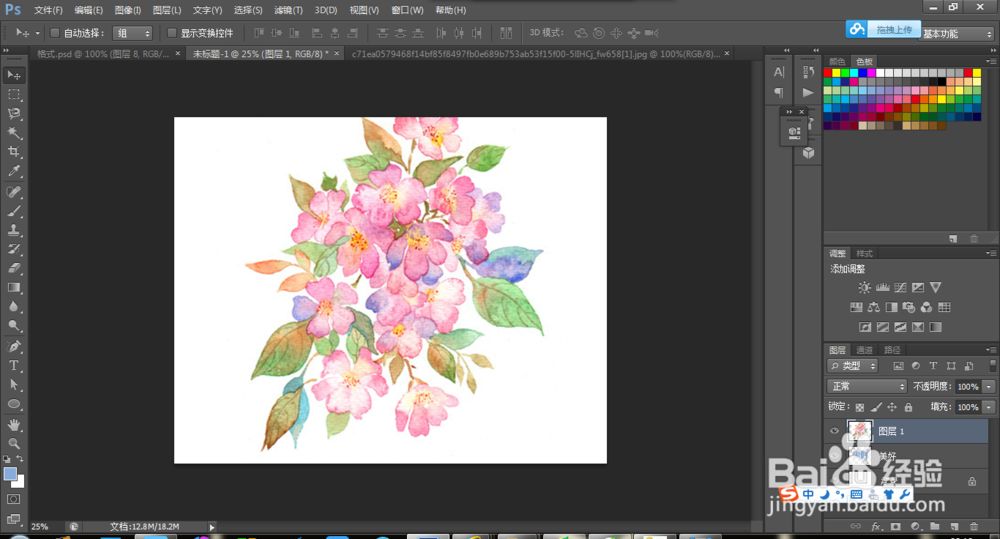The height and width of the screenshot is (539, 1000).
Task: Select the Lasso tool
Action: (13, 114)
